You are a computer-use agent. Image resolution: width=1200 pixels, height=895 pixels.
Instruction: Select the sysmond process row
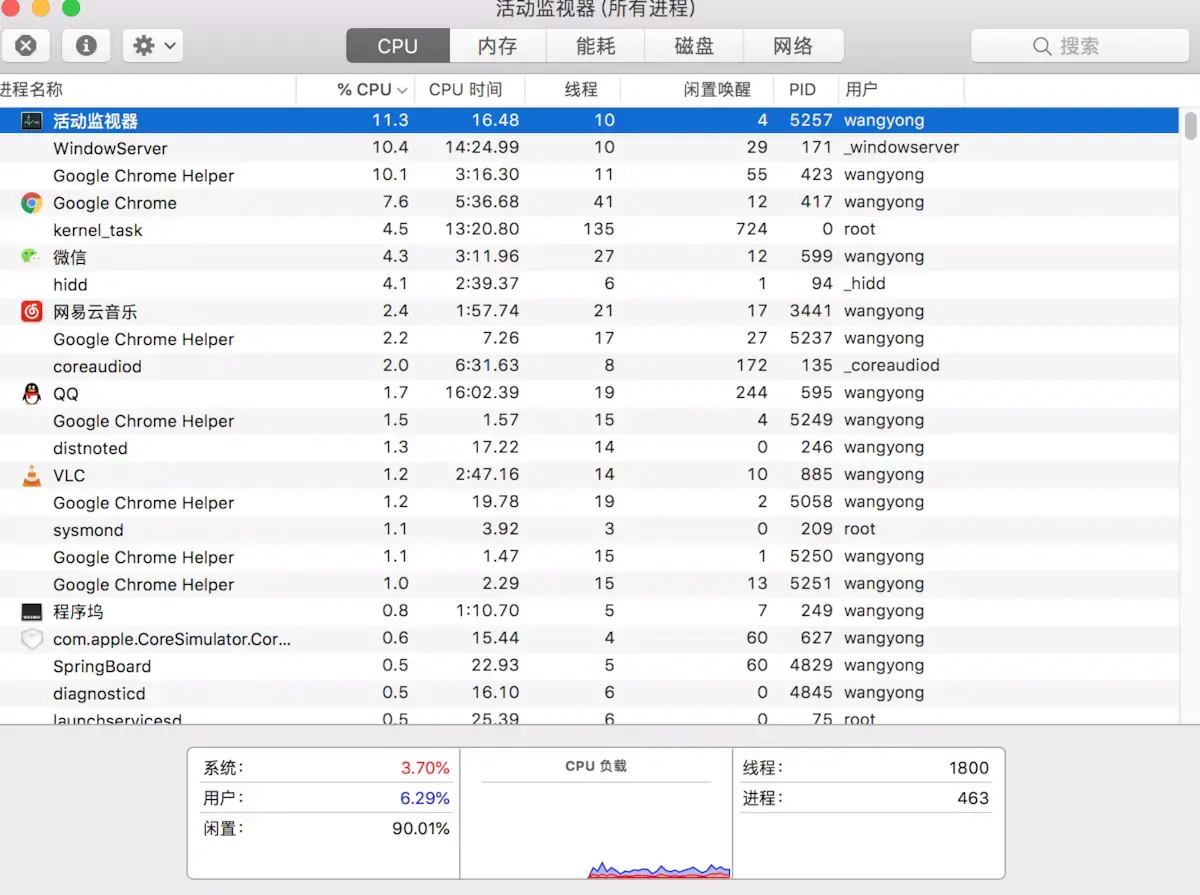pyautogui.click(x=590, y=530)
